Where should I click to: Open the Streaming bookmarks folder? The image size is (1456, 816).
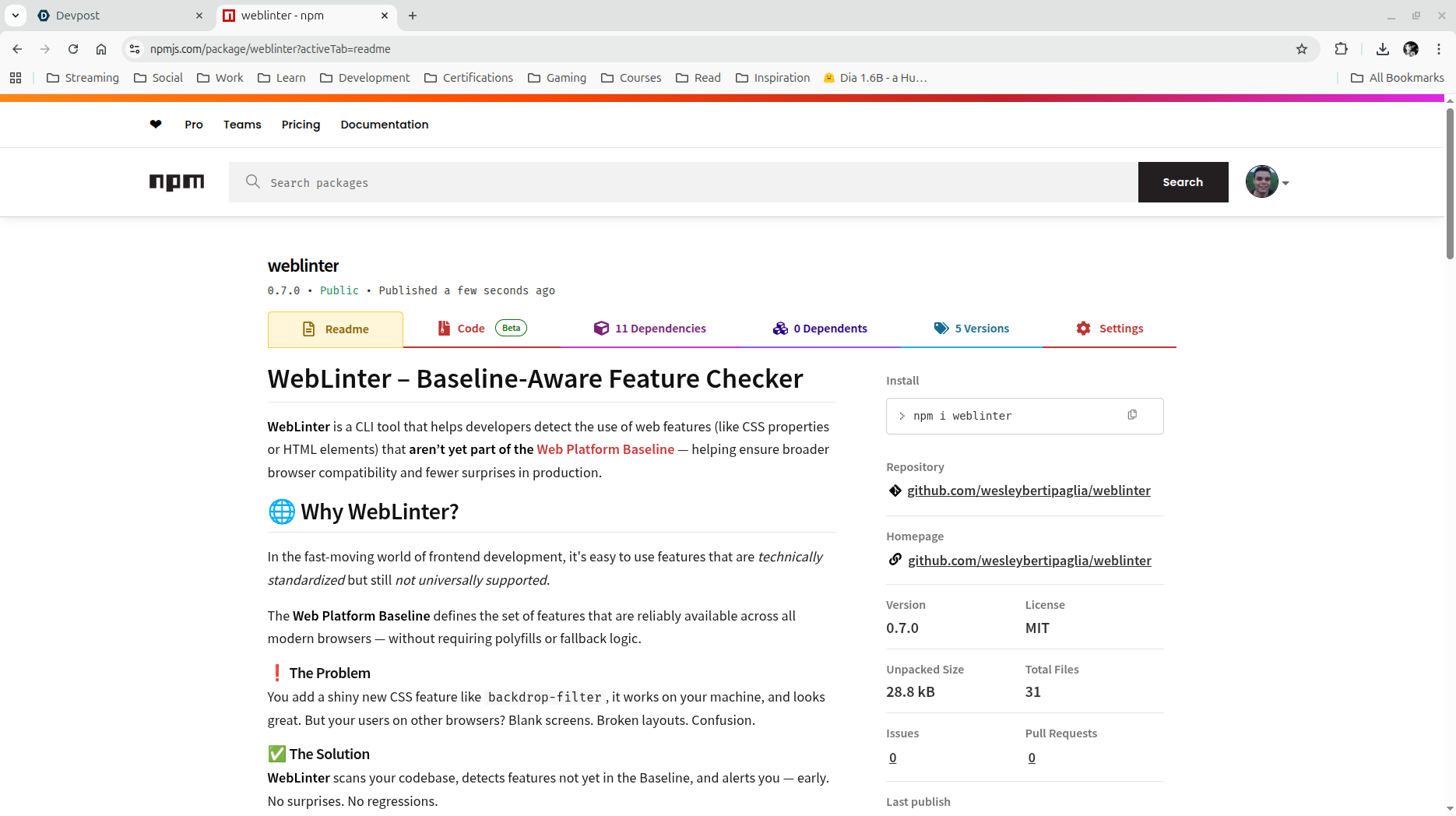83,78
